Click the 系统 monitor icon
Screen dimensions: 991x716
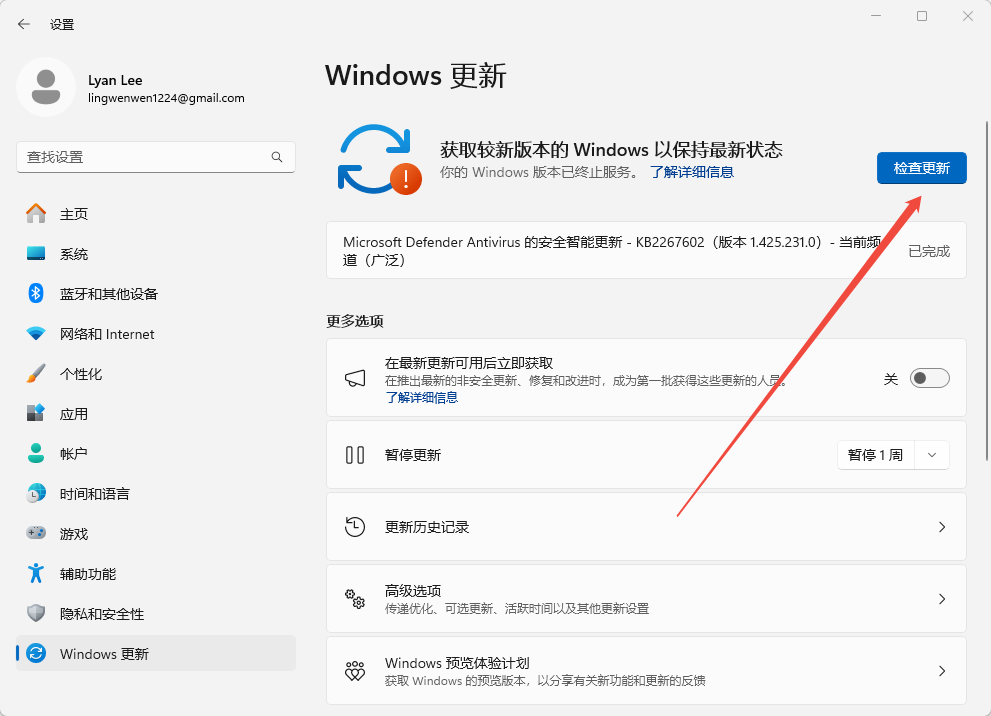click(36, 253)
